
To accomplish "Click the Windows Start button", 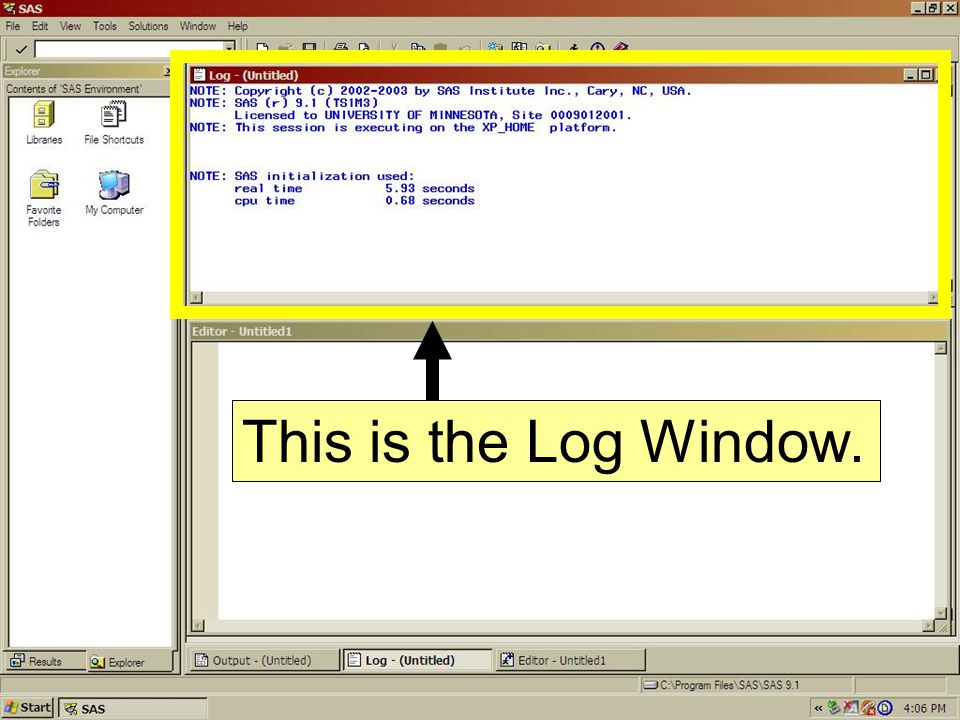I will [27, 708].
